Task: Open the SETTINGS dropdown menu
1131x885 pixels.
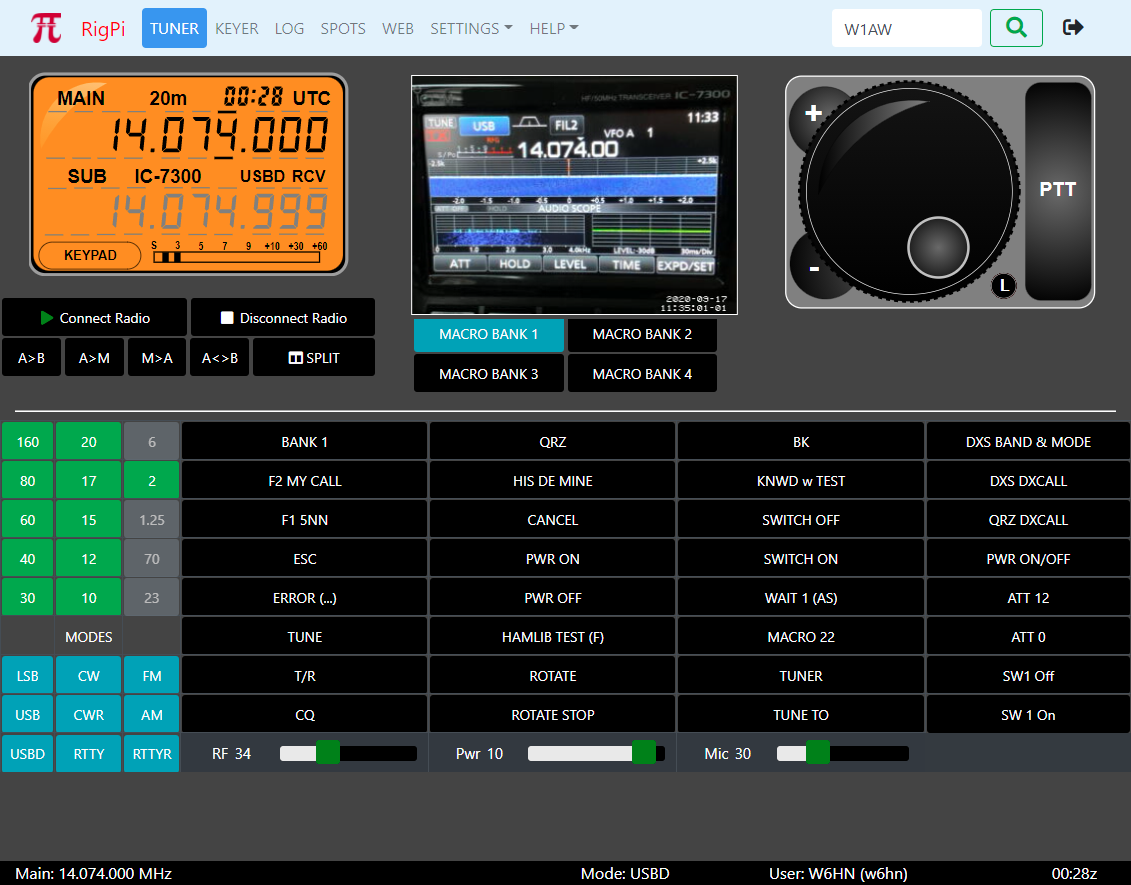Action: pos(471,29)
